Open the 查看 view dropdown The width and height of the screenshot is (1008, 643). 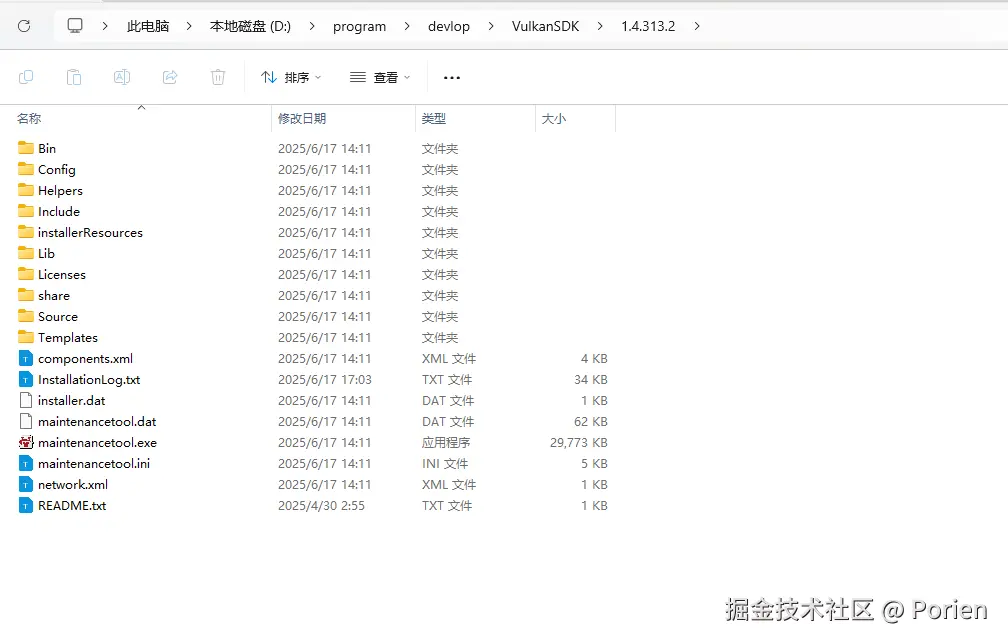pyautogui.click(x=380, y=77)
